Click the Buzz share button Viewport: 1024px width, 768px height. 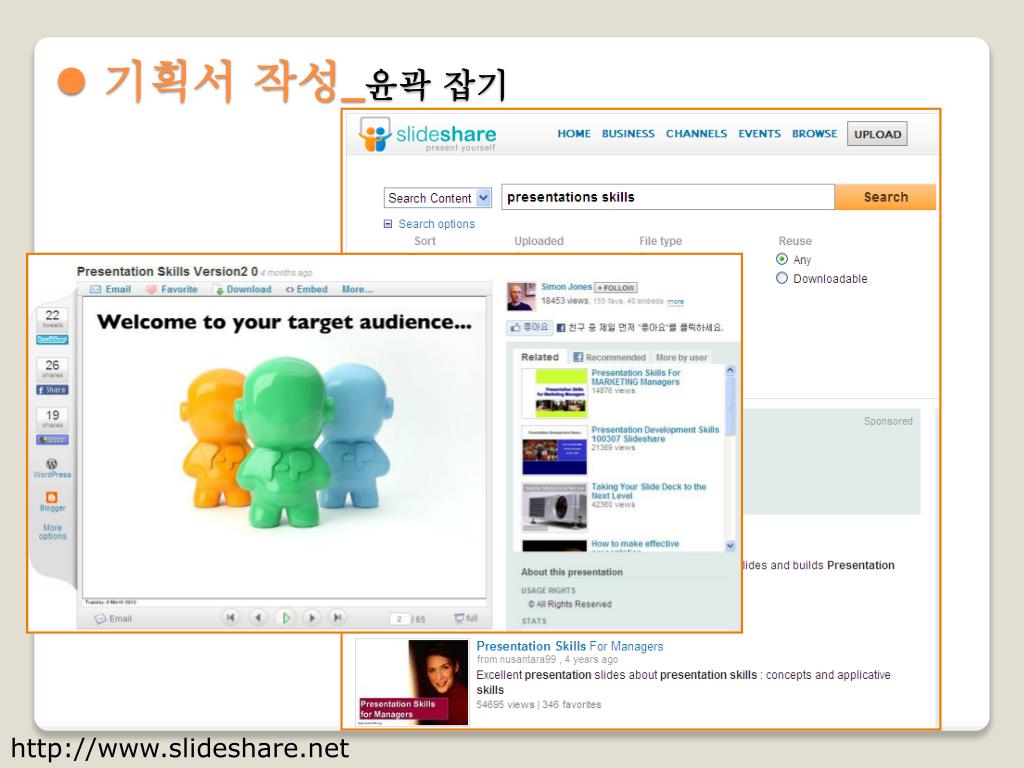point(52,440)
